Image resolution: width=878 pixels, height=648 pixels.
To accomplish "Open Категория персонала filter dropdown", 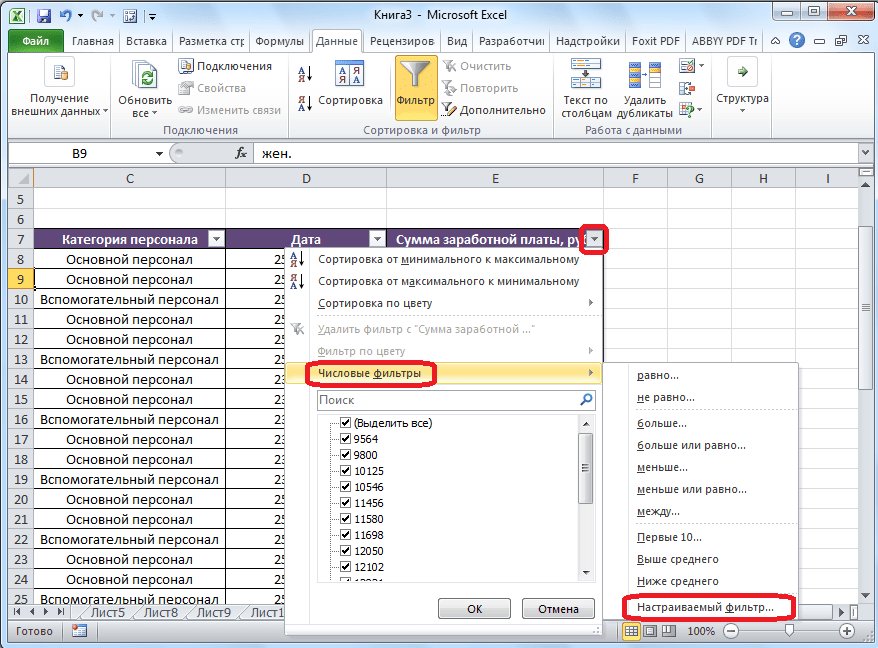I will coord(216,240).
